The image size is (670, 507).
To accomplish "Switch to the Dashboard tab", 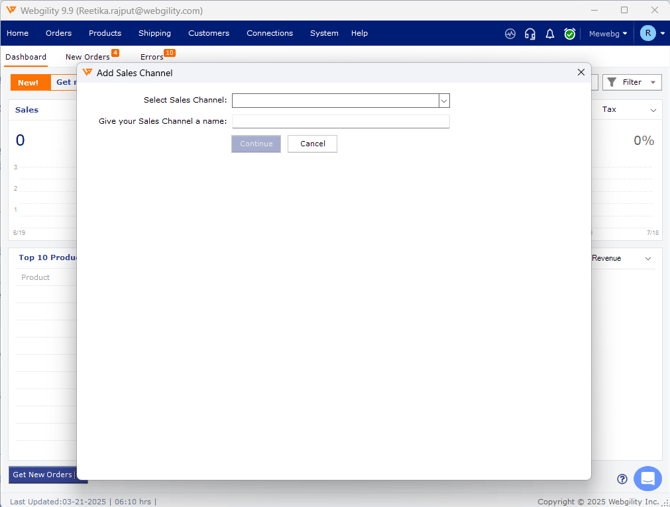I will [26, 57].
